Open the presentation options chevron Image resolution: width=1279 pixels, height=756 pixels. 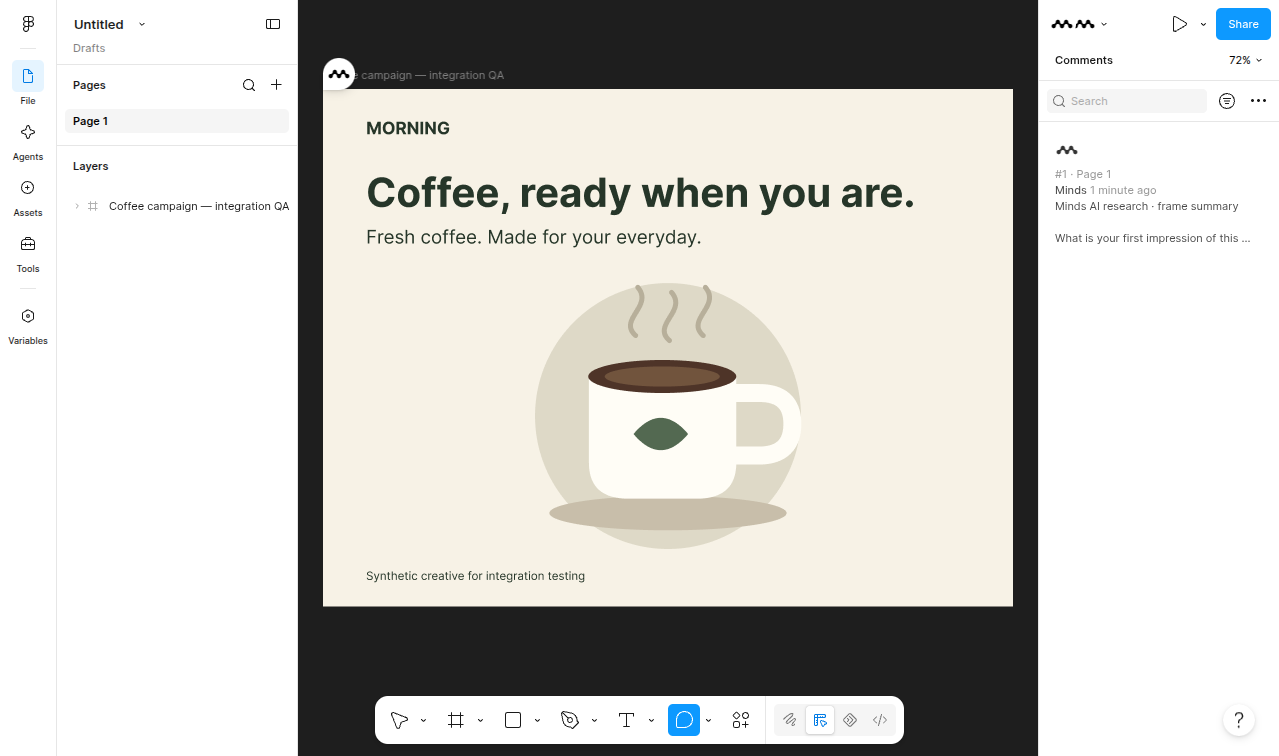coord(1203,24)
